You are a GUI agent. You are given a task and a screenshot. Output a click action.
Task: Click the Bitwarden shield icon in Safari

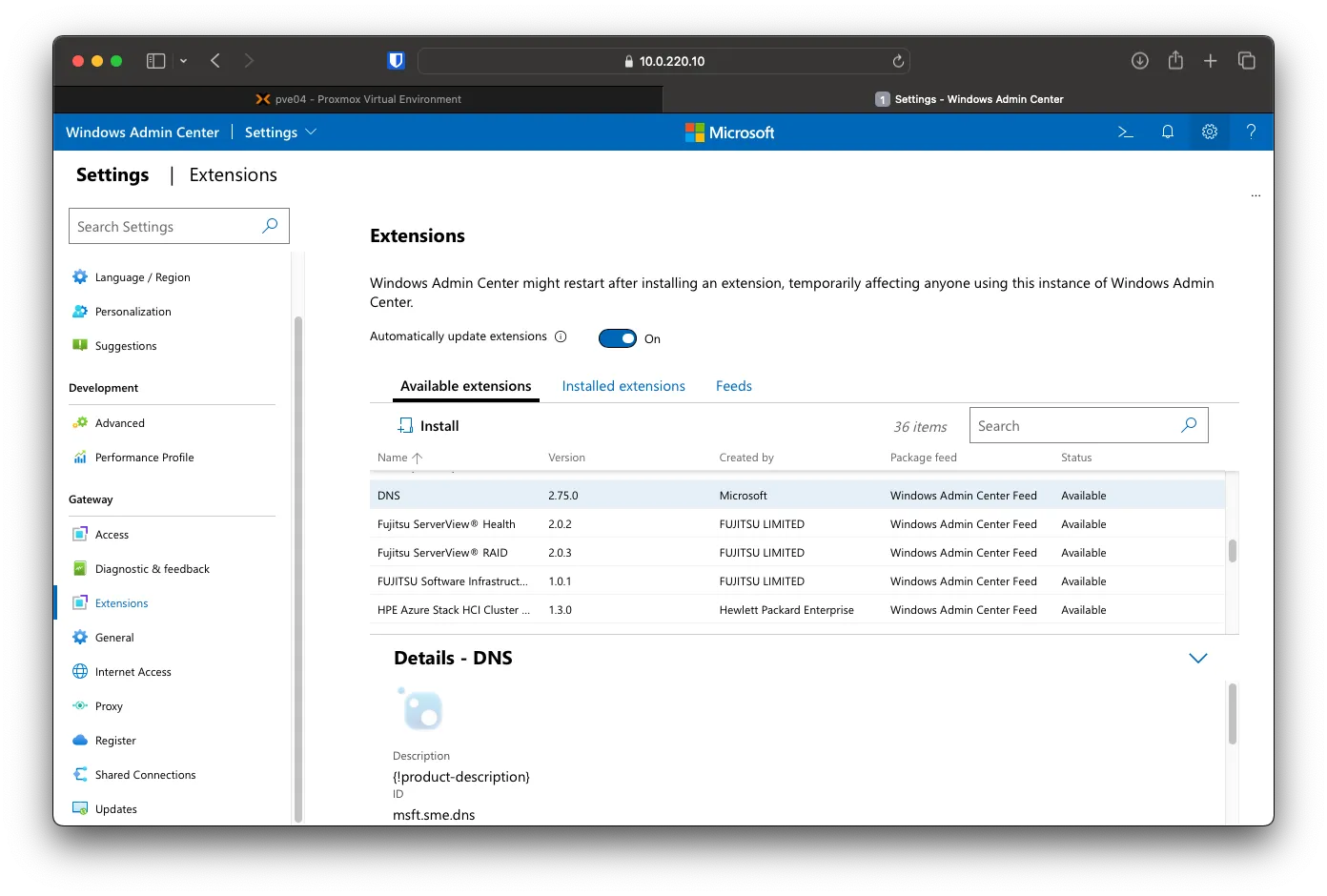397,61
